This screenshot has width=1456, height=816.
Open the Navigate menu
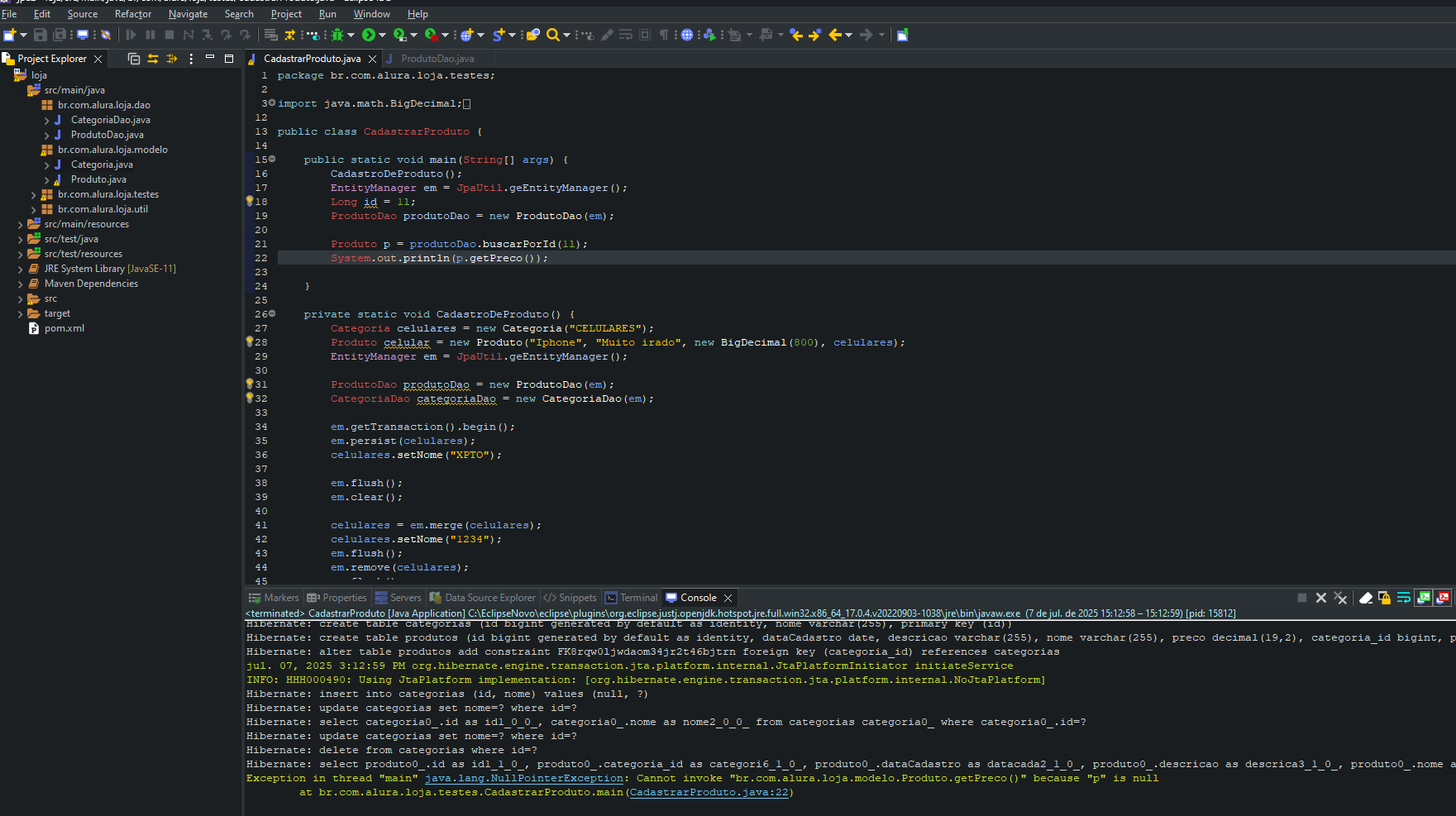[x=188, y=14]
